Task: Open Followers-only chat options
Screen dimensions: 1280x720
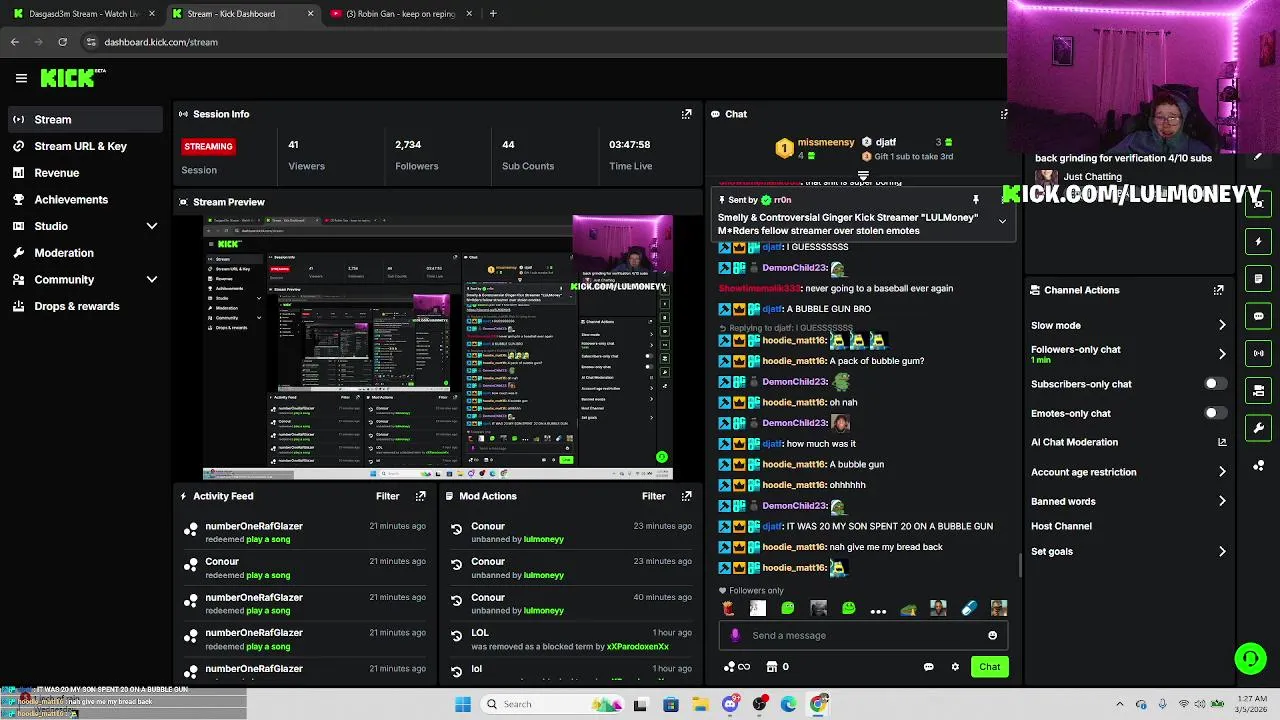Action: coord(1128,354)
